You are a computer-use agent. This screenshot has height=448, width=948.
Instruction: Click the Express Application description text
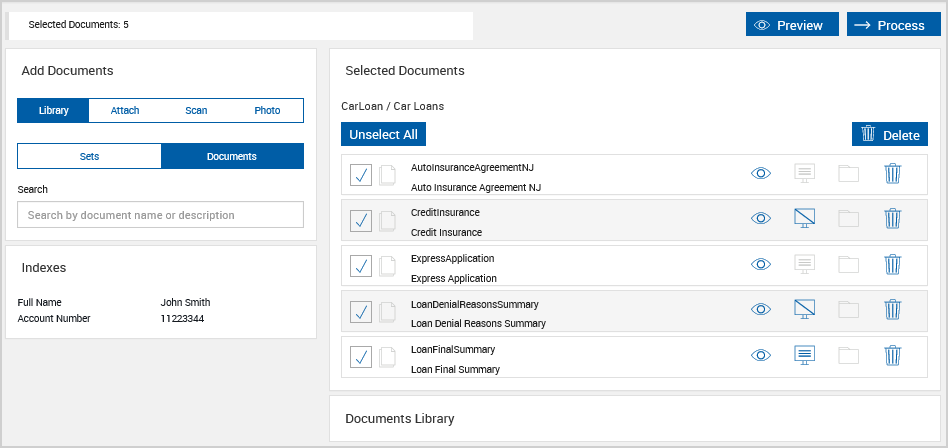[x=453, y=278]
